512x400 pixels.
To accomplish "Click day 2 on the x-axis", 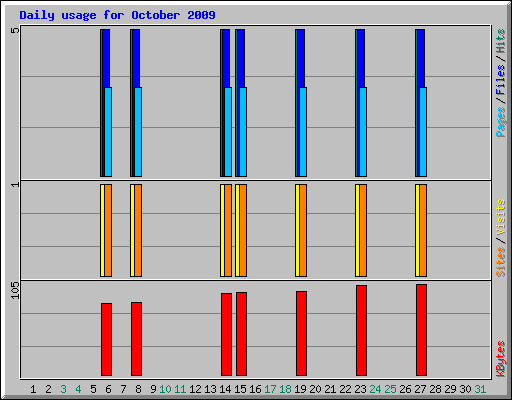I will pos(48,389).
